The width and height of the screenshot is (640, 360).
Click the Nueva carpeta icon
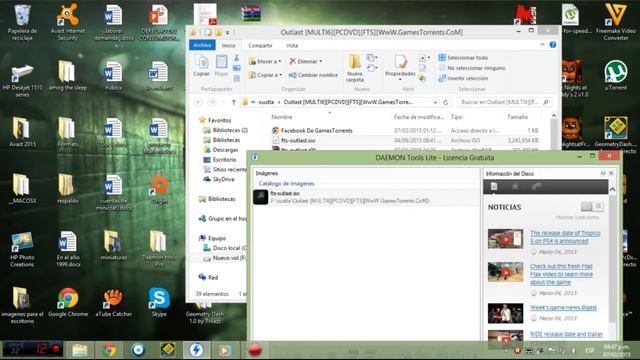[x=355, y=68]
